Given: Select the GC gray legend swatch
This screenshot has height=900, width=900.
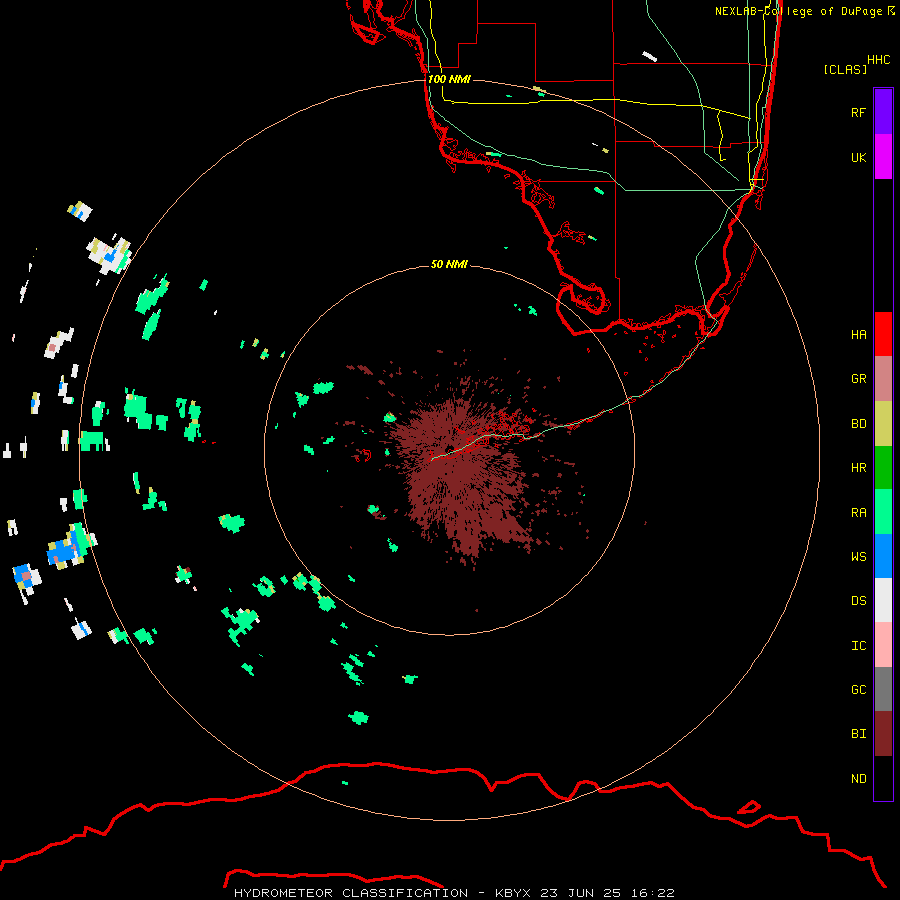Looking at the screenshot, I should [x=883, y=689].
